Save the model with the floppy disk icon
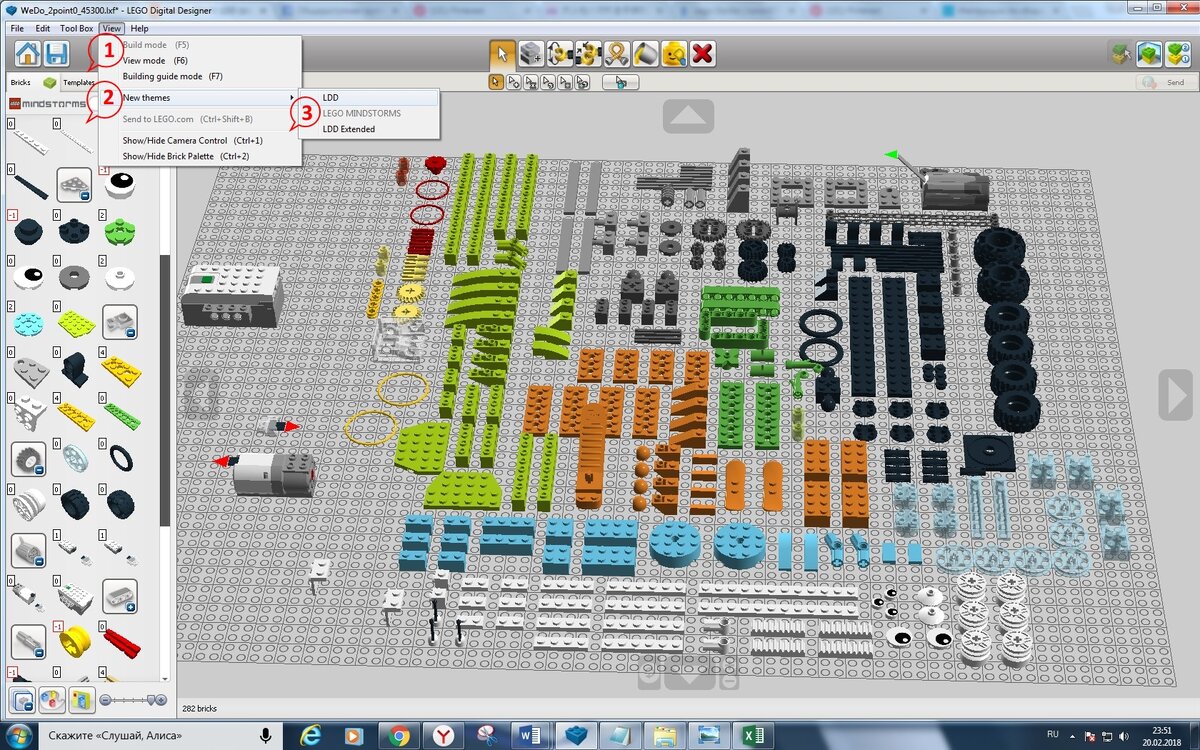Viewport: 1200px width, 750px height. point(57,54)
